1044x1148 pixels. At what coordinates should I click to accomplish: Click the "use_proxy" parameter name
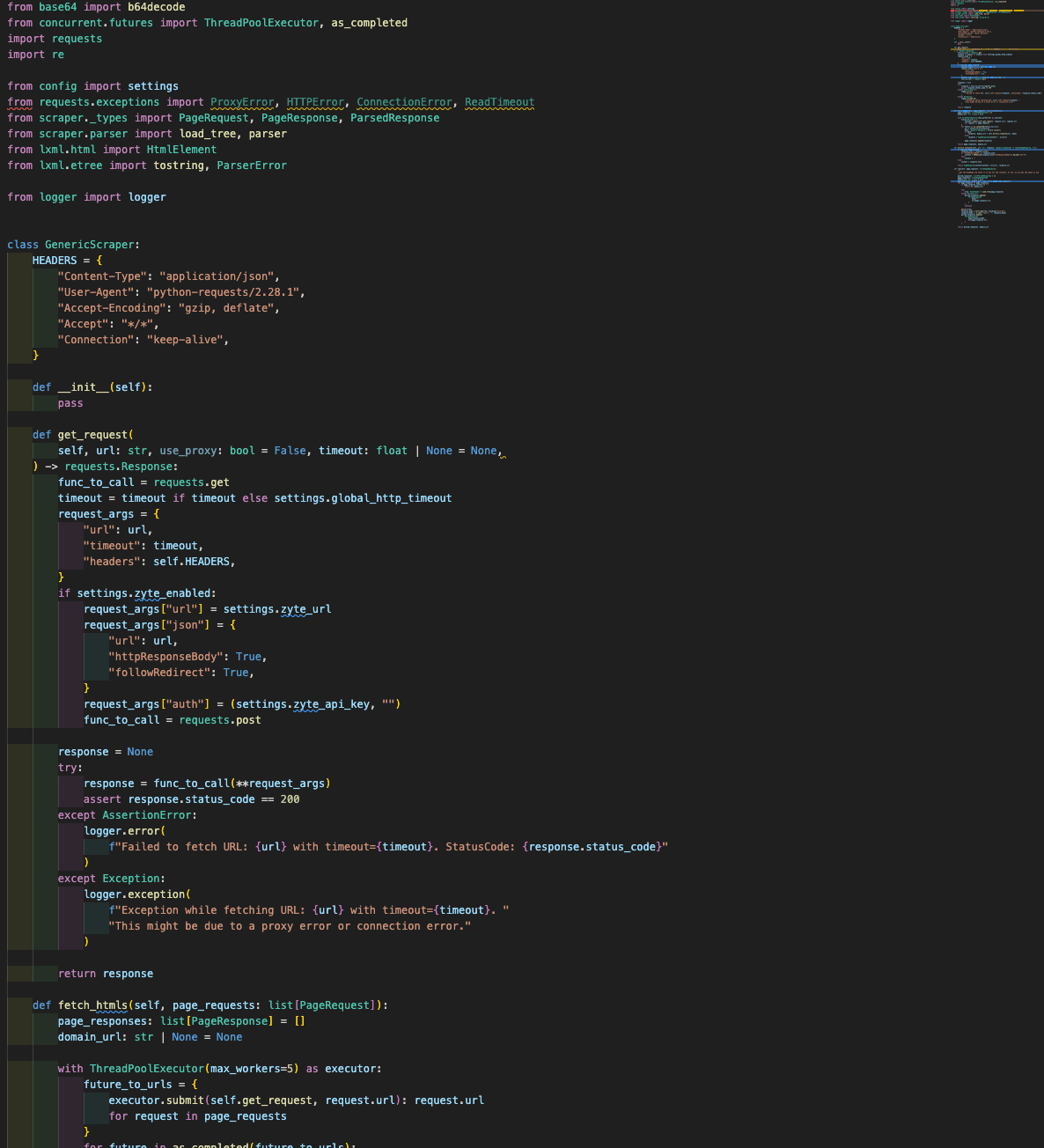tap(188, 451)
